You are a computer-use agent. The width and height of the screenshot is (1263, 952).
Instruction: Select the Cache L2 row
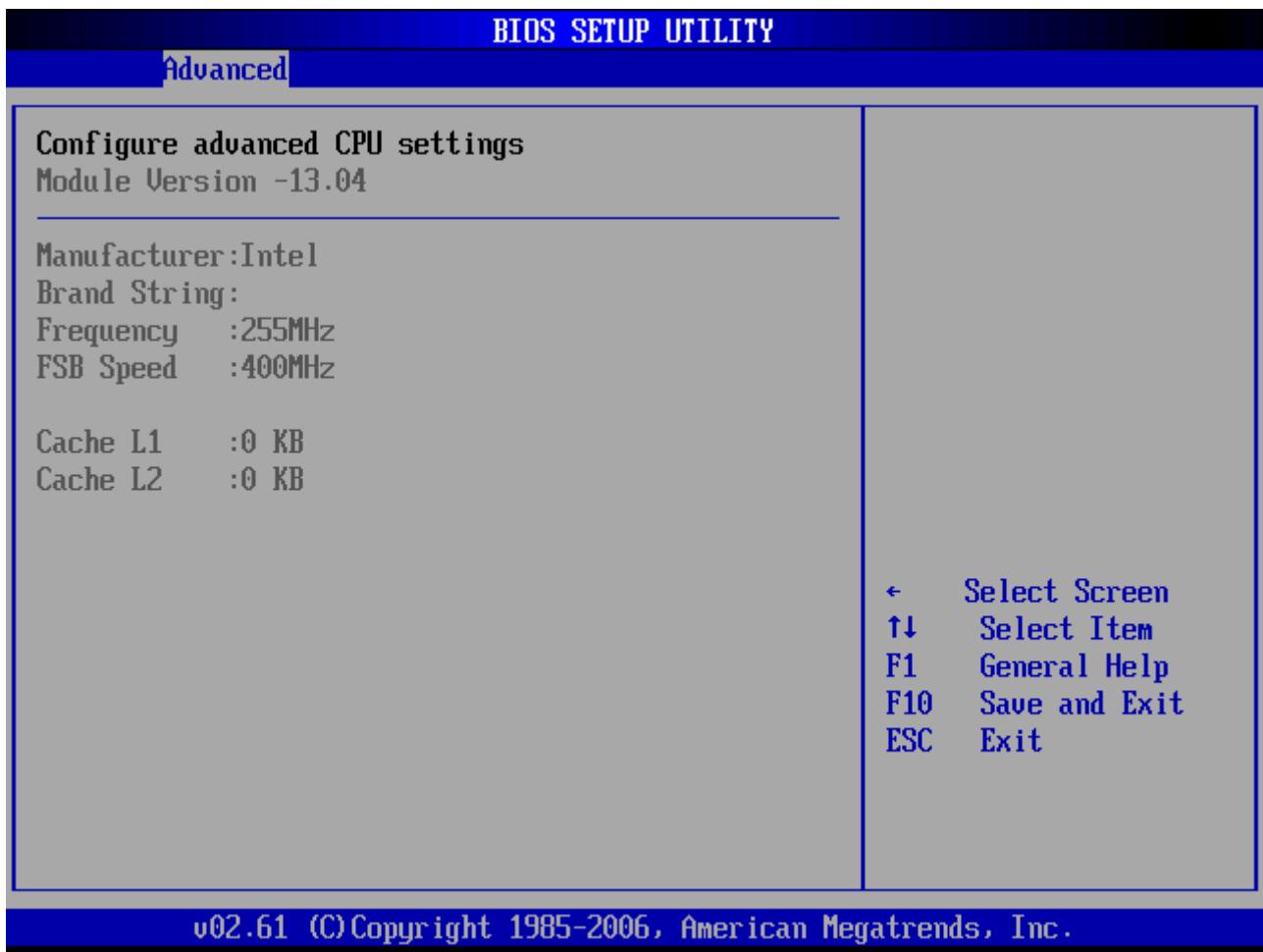click(x=170, y=480)
